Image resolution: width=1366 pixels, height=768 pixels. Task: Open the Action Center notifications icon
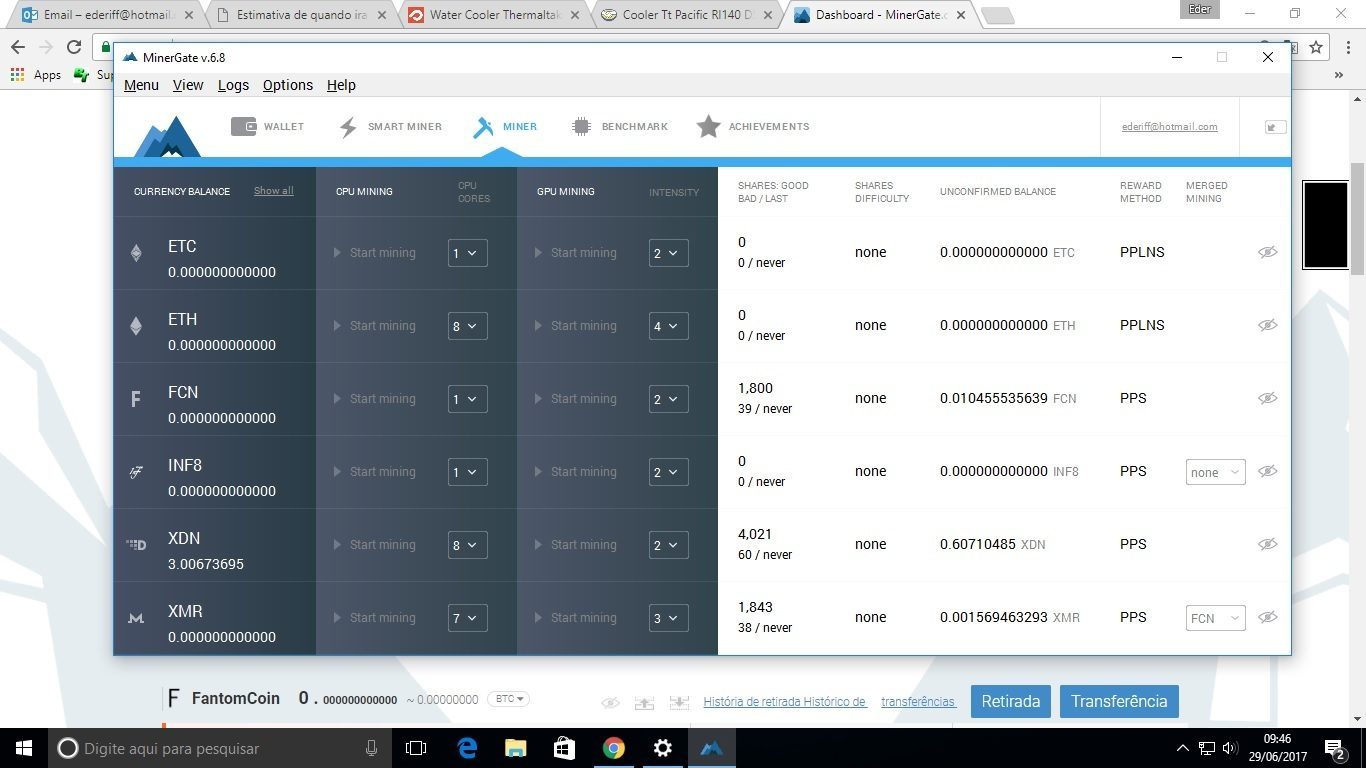[x=1334, y=748]
